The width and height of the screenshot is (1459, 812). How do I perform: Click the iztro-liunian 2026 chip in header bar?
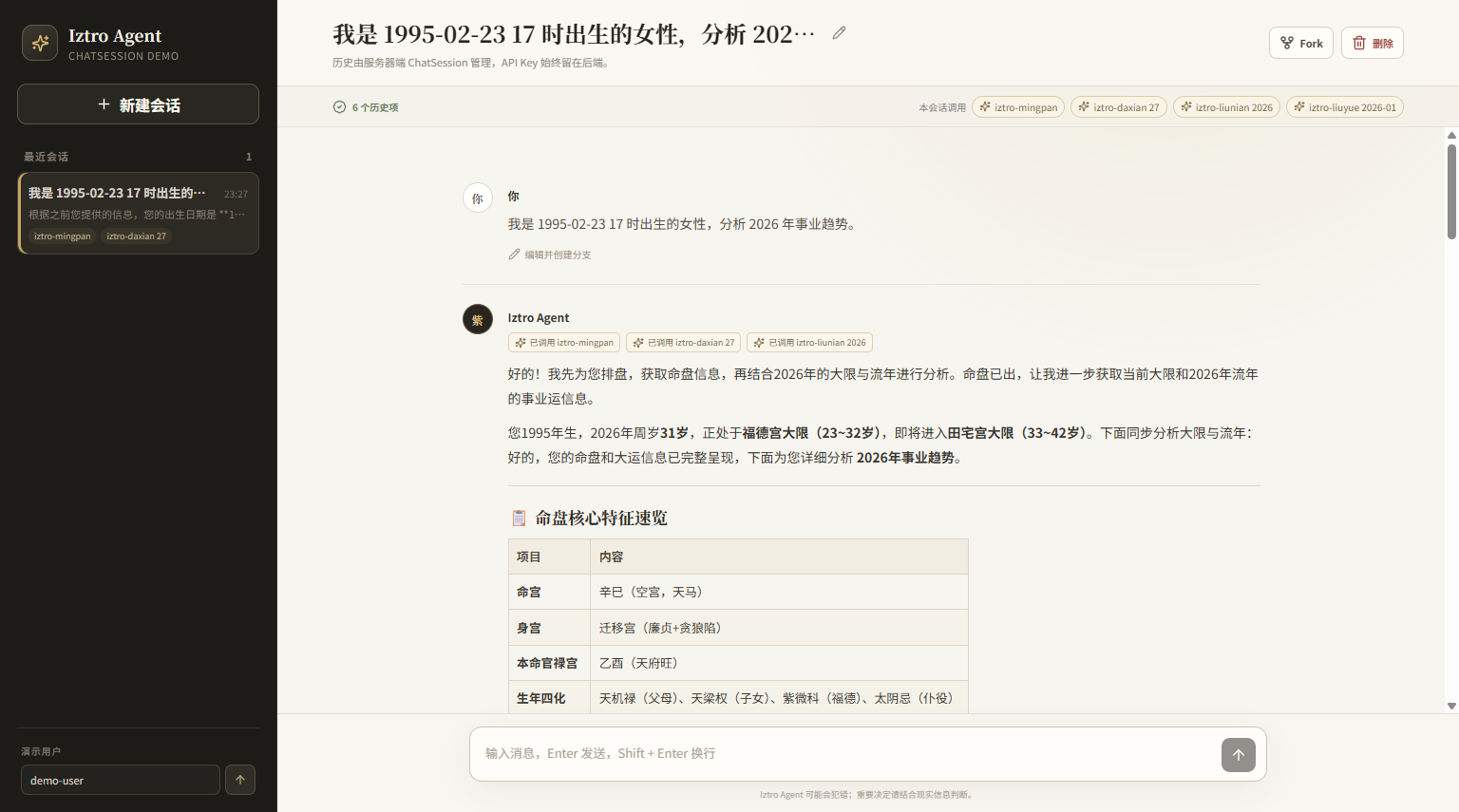[1226, 107]
